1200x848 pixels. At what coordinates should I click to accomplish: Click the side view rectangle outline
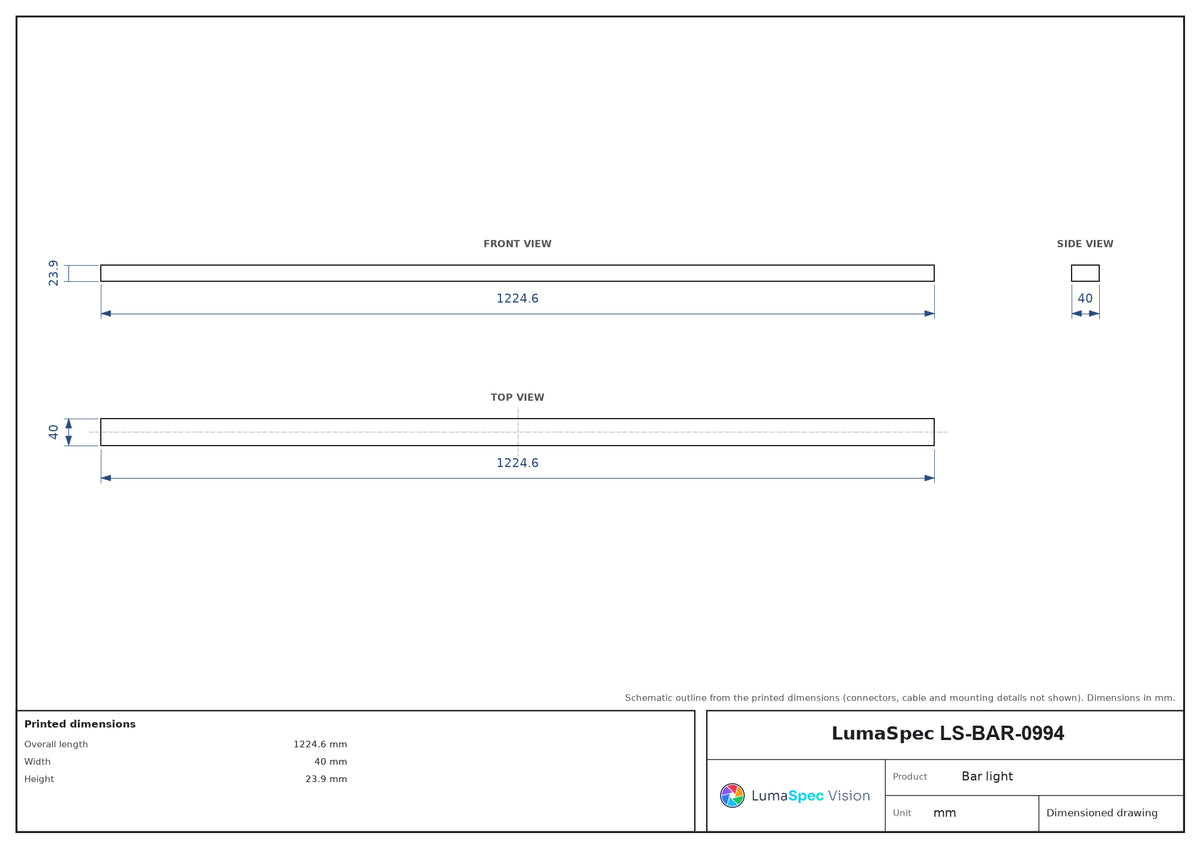[x=1085, y=273]
